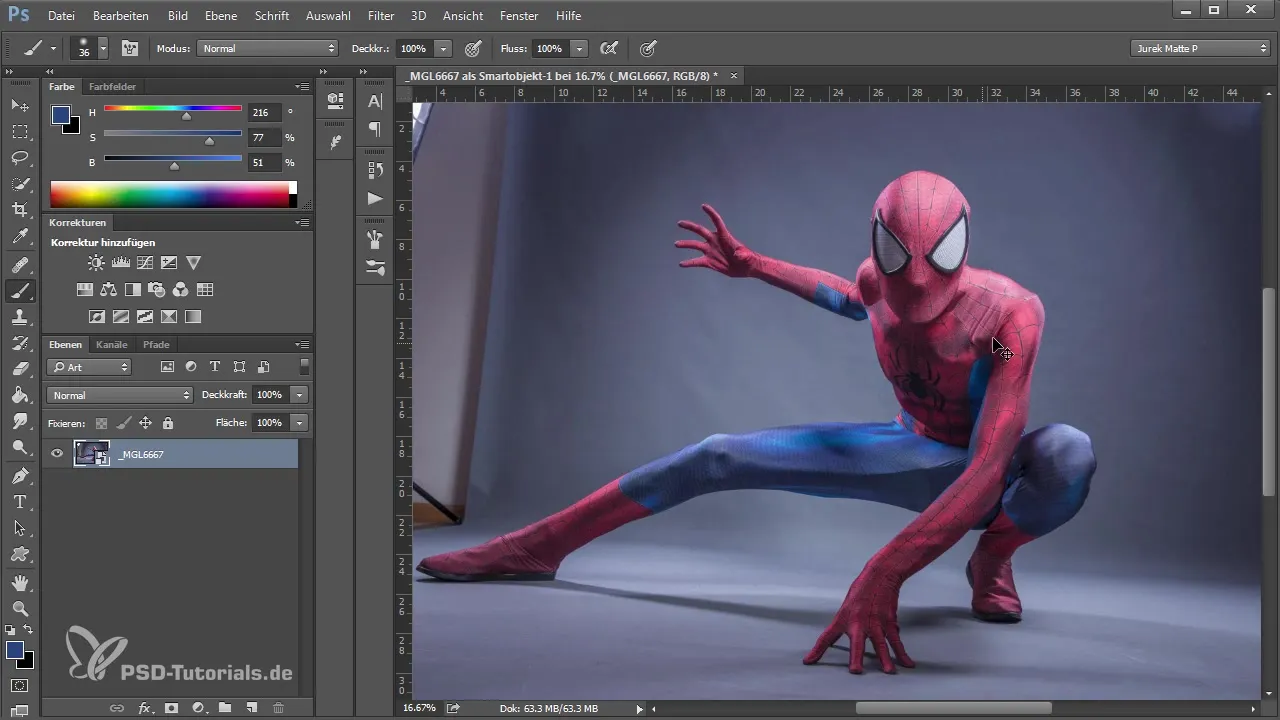
Task: Create a new group folder
Action: [x=225, y=708]
